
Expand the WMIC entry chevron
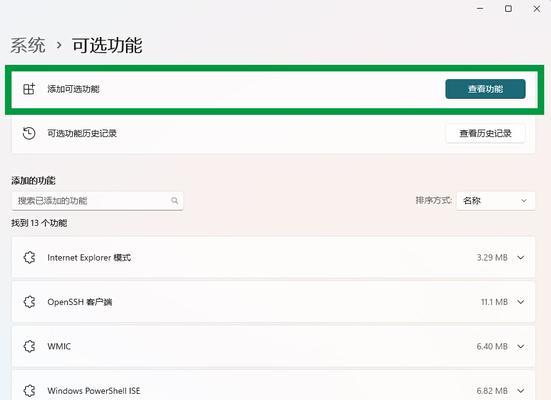click(x=521, y=346)
